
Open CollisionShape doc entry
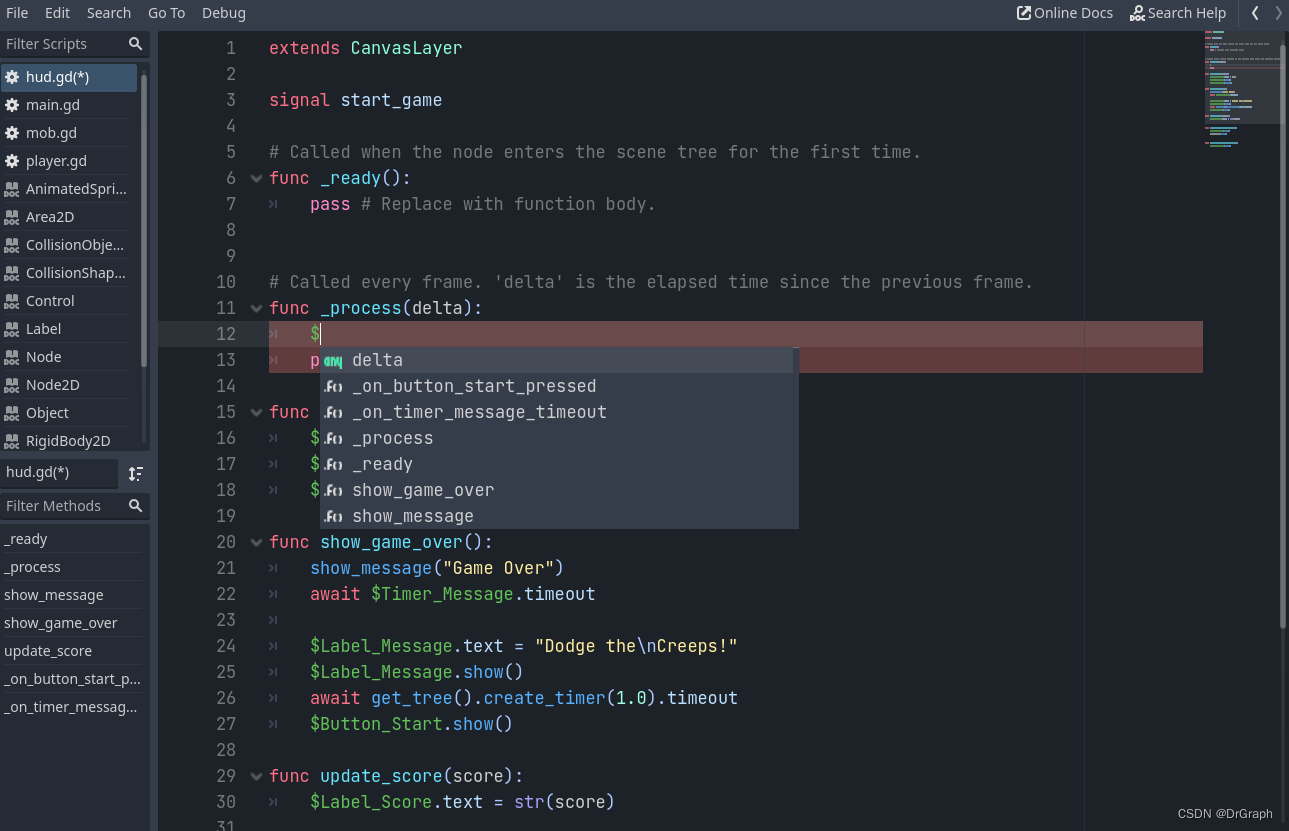click(x=69, y=273)
